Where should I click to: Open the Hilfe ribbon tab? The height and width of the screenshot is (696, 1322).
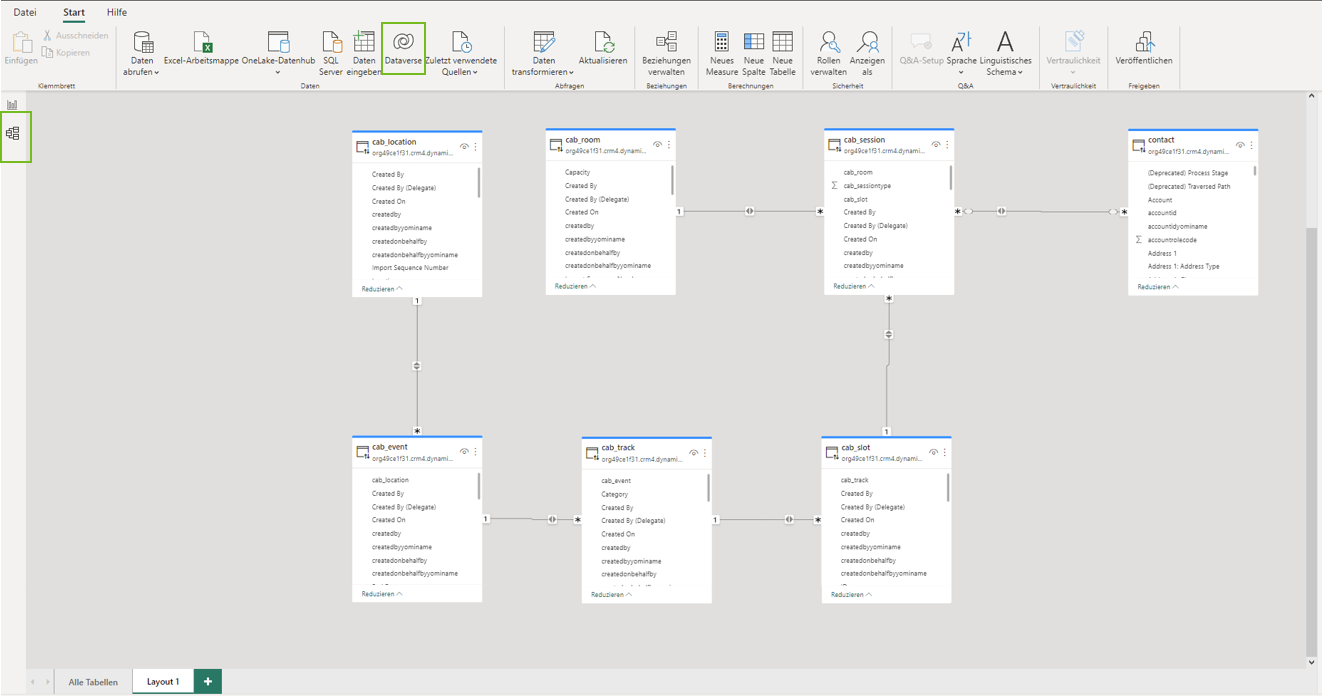(117, 12)
